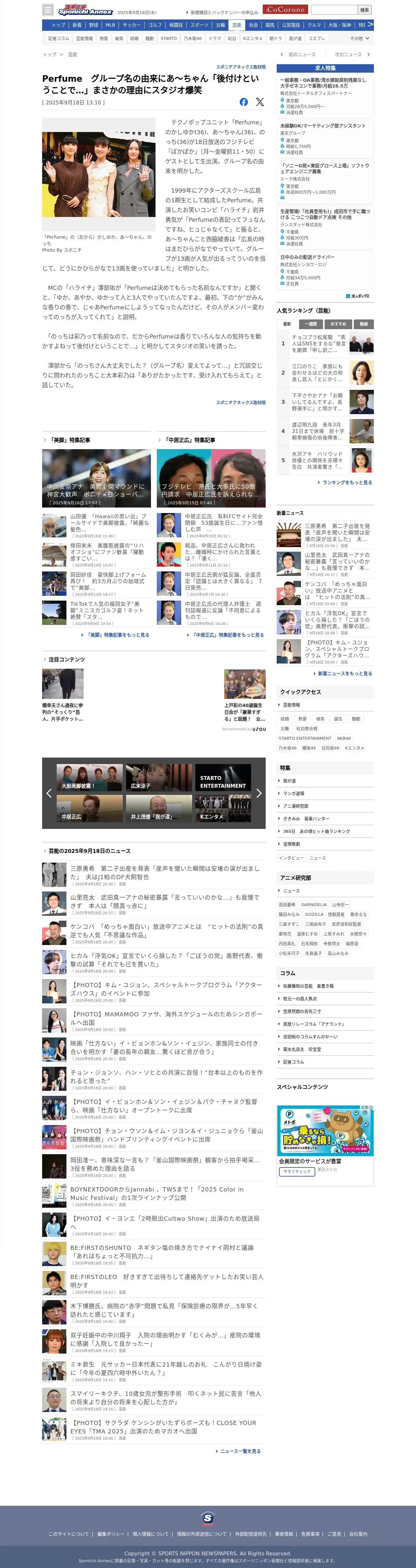
Task: Click the nav bar right arrow
Action: pos(370,25)
